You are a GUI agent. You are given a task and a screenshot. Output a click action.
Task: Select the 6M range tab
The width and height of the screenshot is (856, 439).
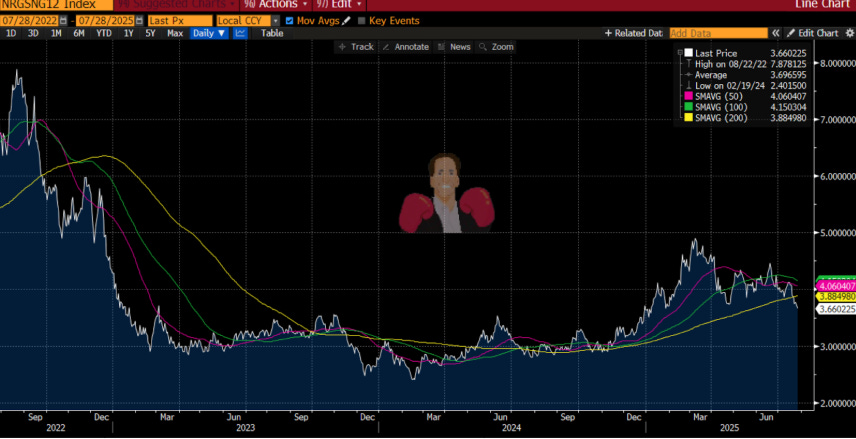pos(79,33)
